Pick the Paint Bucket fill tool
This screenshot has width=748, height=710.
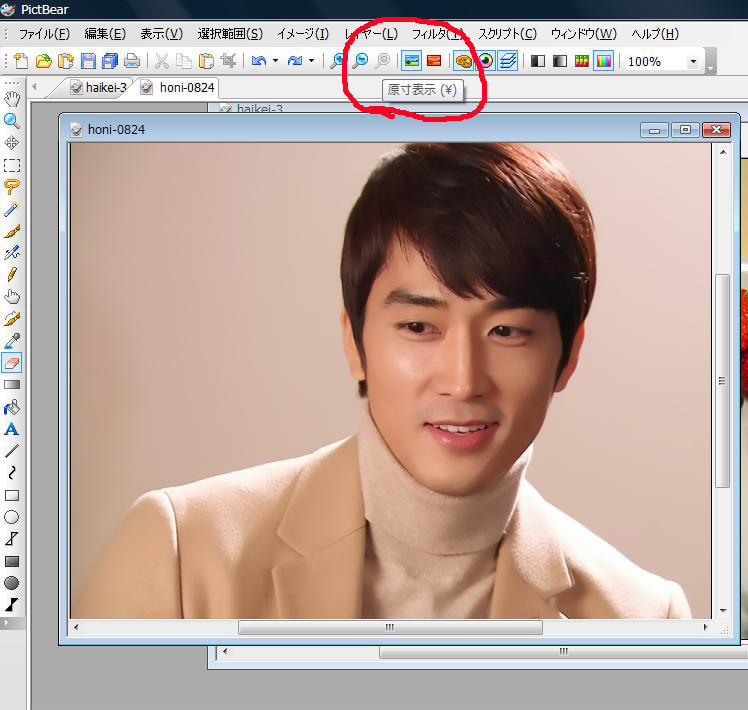coord(12,407)
